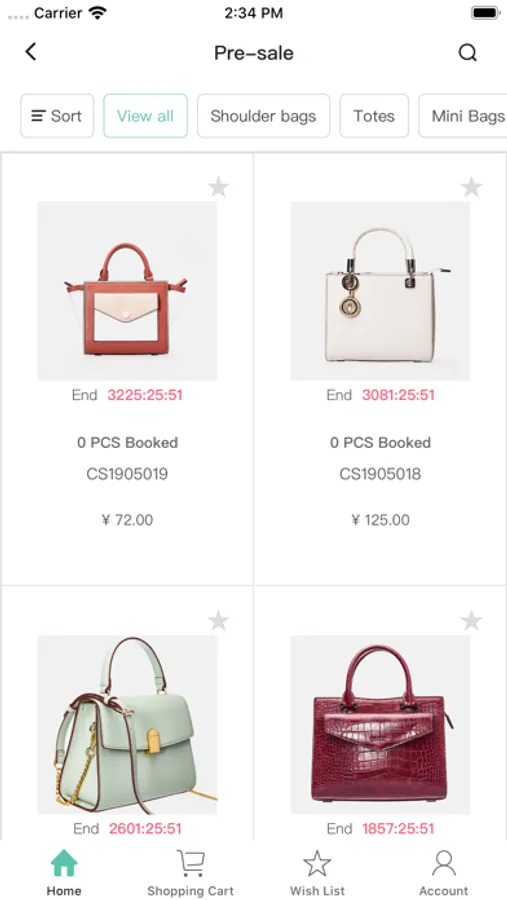
Task: Check the battery icon in status bar
Action: pyautogui.click(x=486, y=13)
